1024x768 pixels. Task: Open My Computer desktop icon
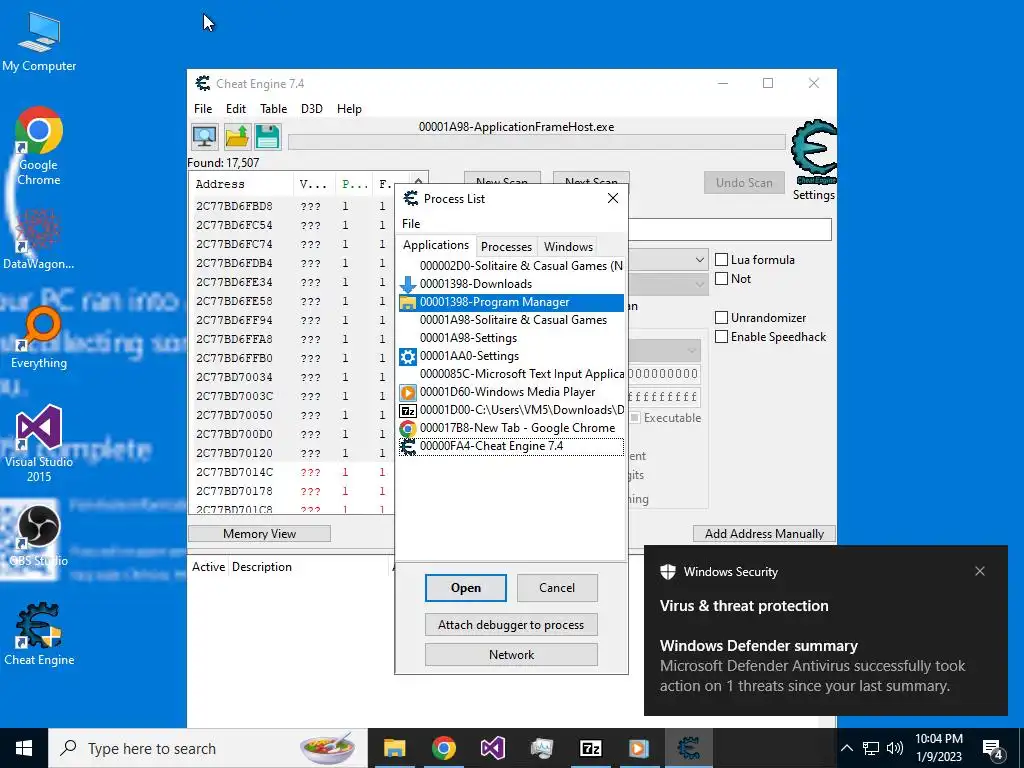click(39, 42)
